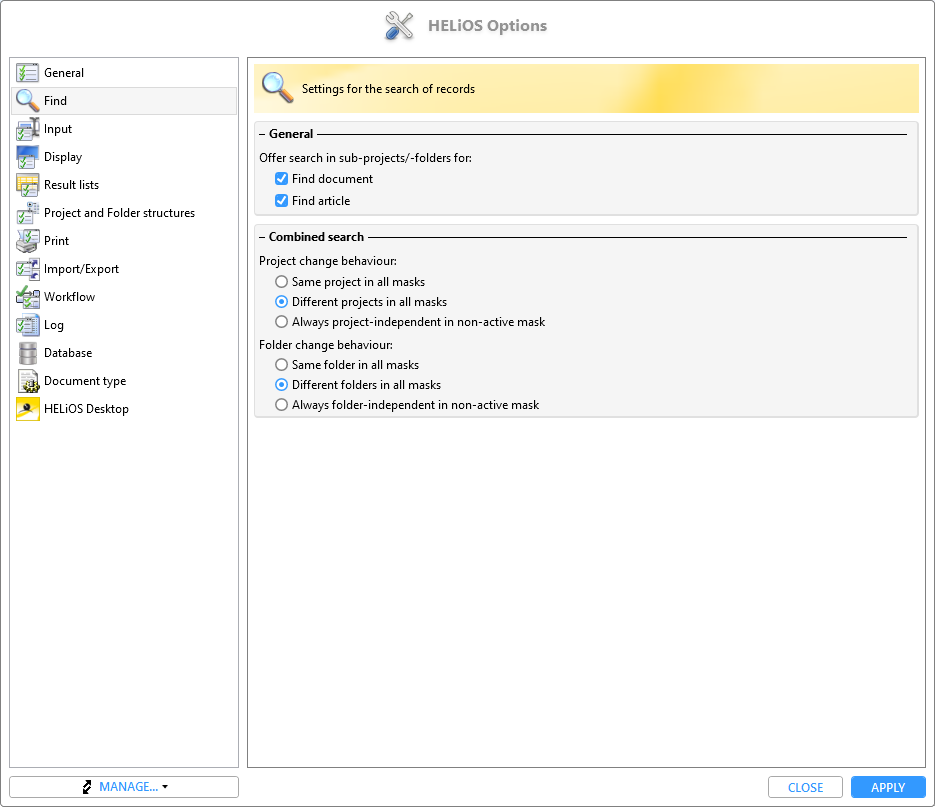Select Different projects in all masks
The height and width of the screenshot is (807, 935).
pyautogui.click(x=281, y=302)
